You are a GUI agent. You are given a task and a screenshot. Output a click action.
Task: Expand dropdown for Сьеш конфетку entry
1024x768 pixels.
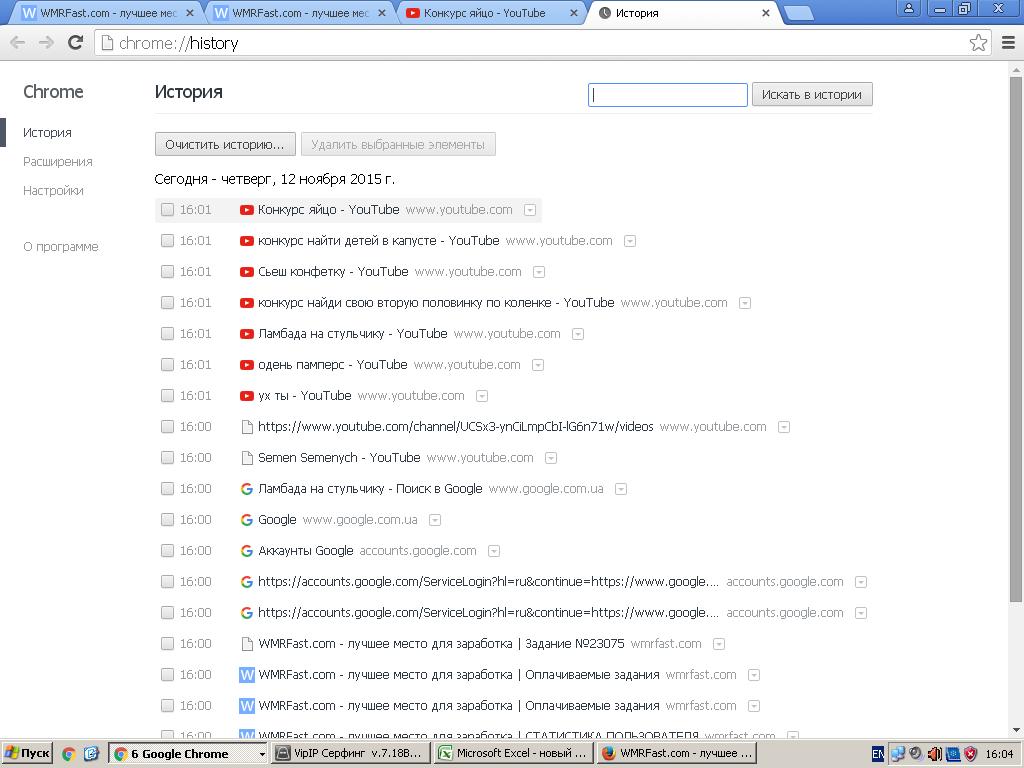[x=539, y=272]
